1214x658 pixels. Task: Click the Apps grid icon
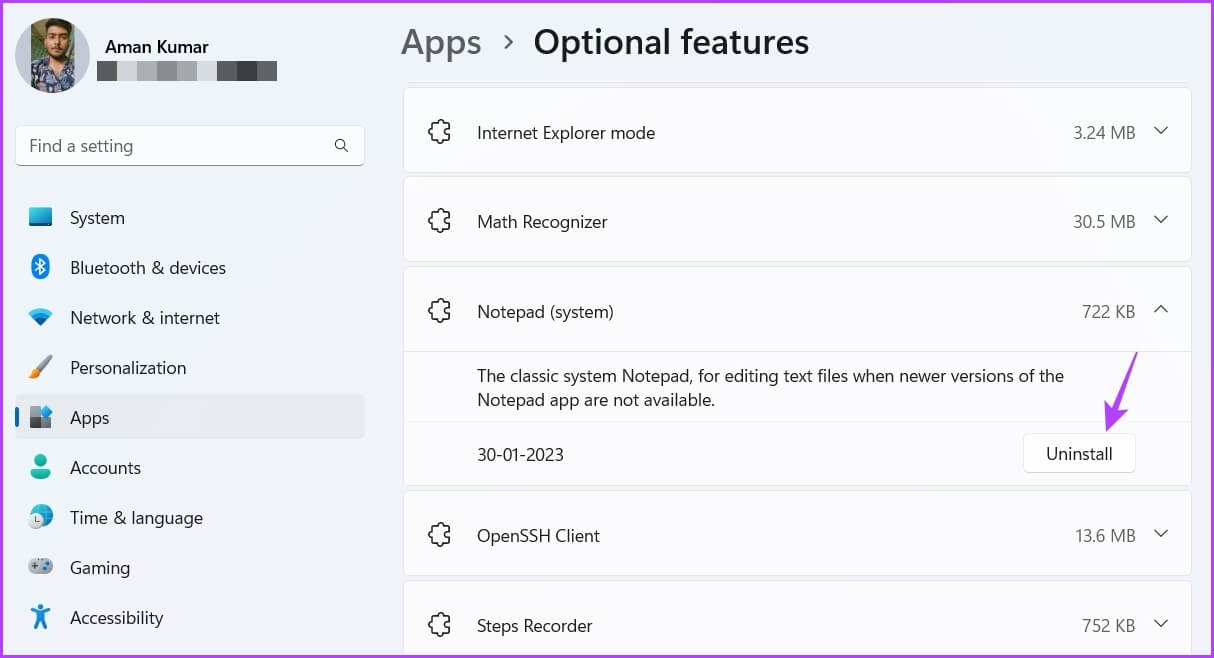40,417
